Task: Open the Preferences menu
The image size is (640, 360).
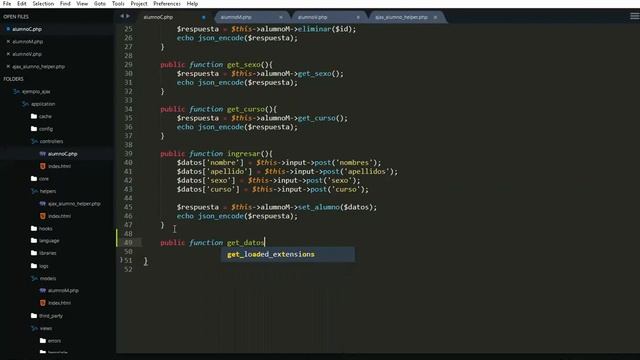Action: tap(167, 4)
